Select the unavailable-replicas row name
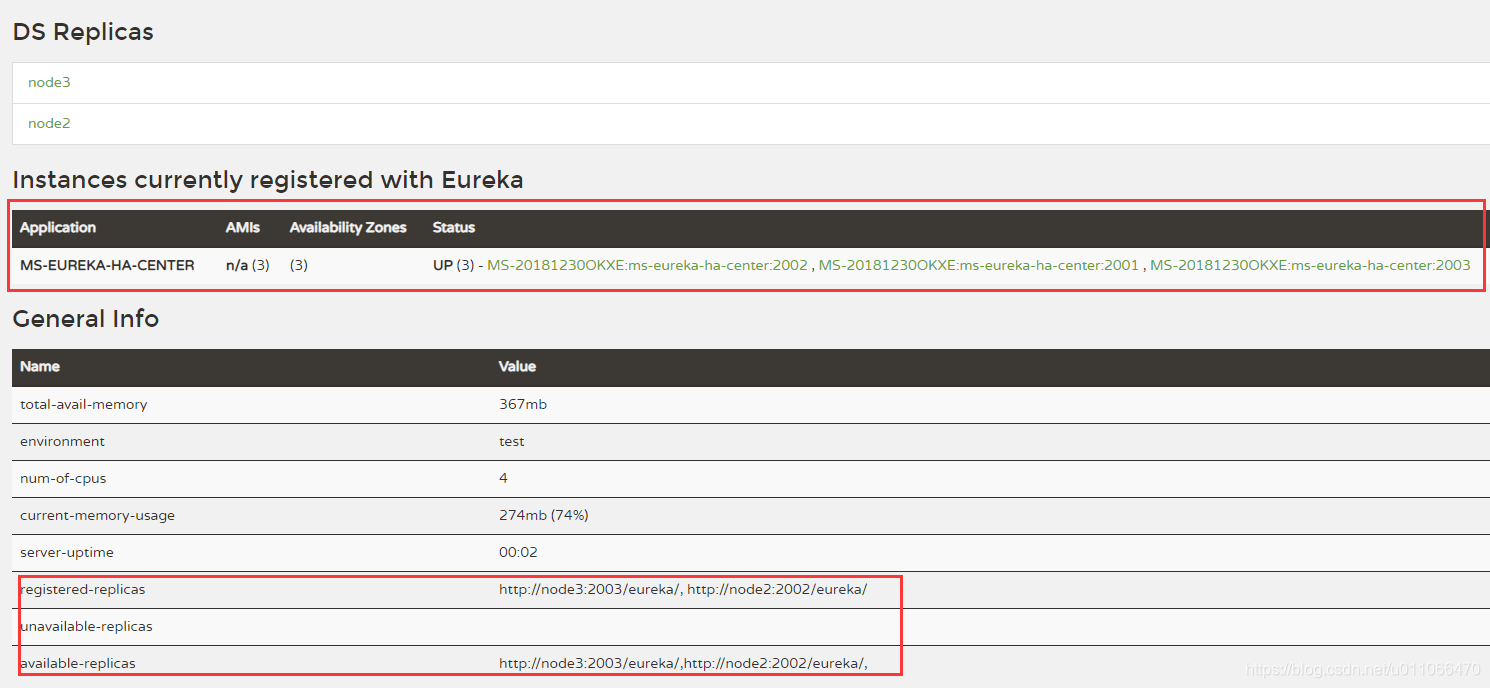1490x688 pixels. (86, 626)
